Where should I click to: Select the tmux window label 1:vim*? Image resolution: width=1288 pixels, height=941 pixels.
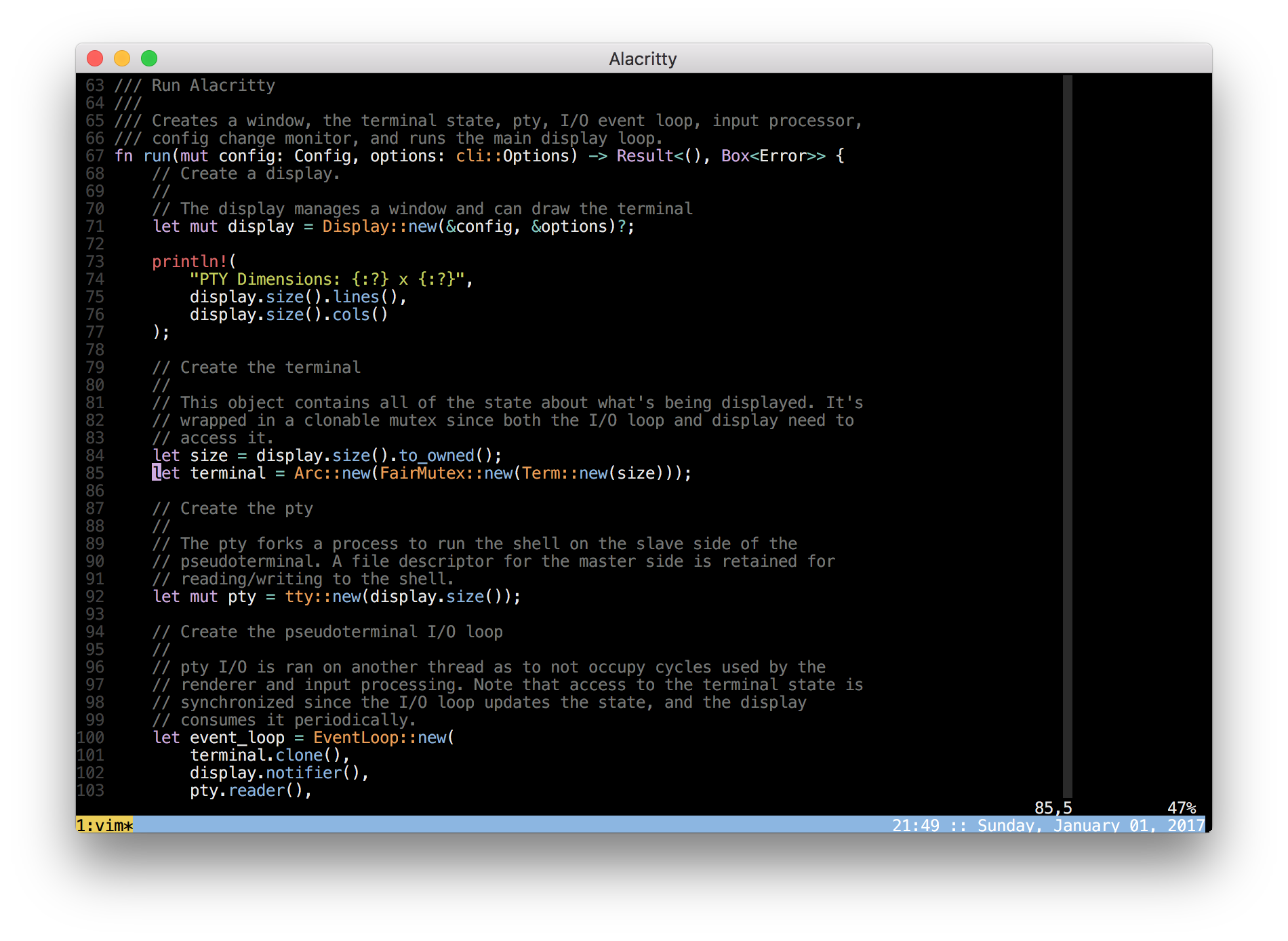pos(105,826)
